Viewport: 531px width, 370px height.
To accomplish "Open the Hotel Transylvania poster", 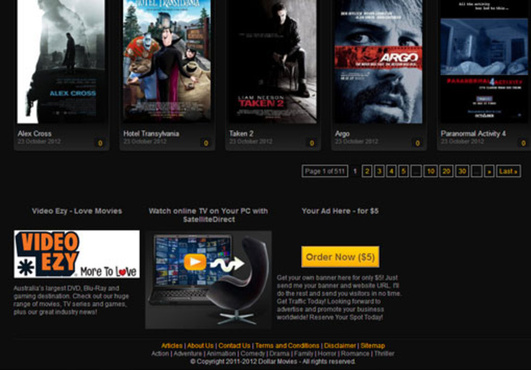I will tap(167, 61).
